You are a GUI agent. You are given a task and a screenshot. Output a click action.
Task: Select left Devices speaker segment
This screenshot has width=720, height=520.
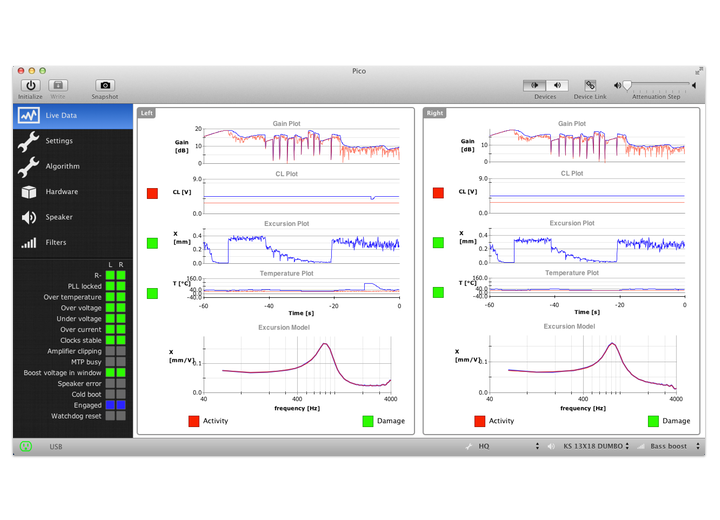pos(534,85)
